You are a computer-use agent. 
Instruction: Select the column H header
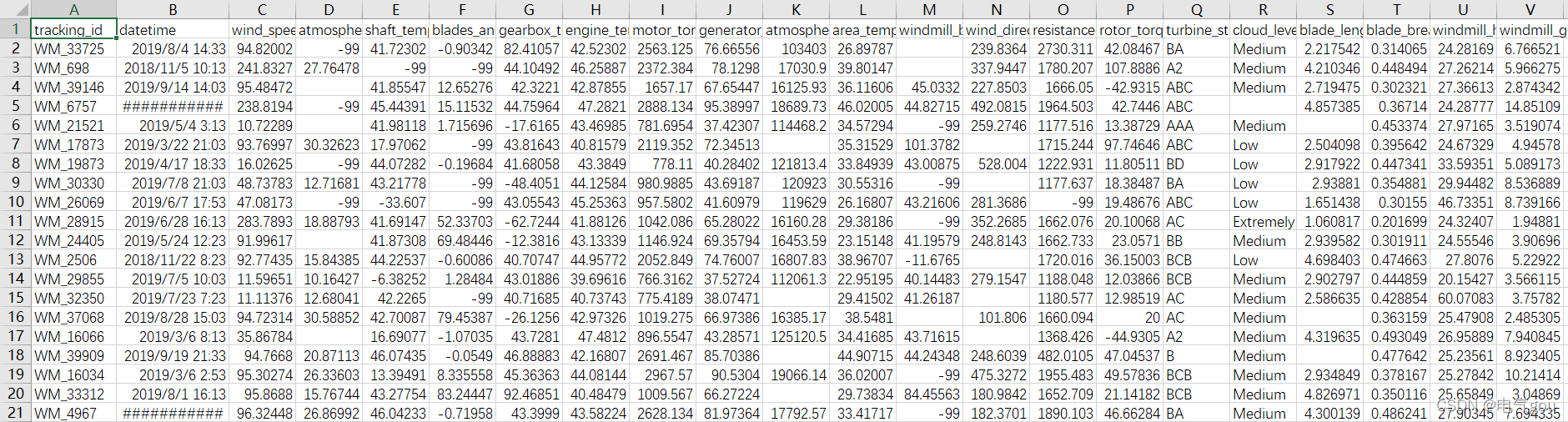[x=596, y=10]
